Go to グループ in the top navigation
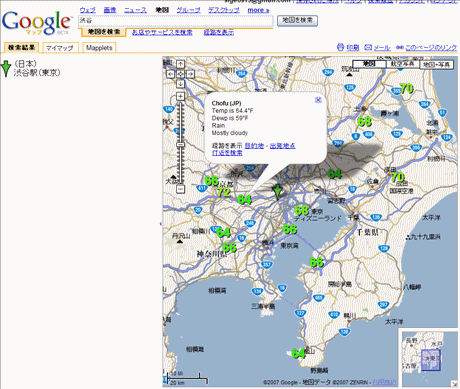 coord(188,10)
